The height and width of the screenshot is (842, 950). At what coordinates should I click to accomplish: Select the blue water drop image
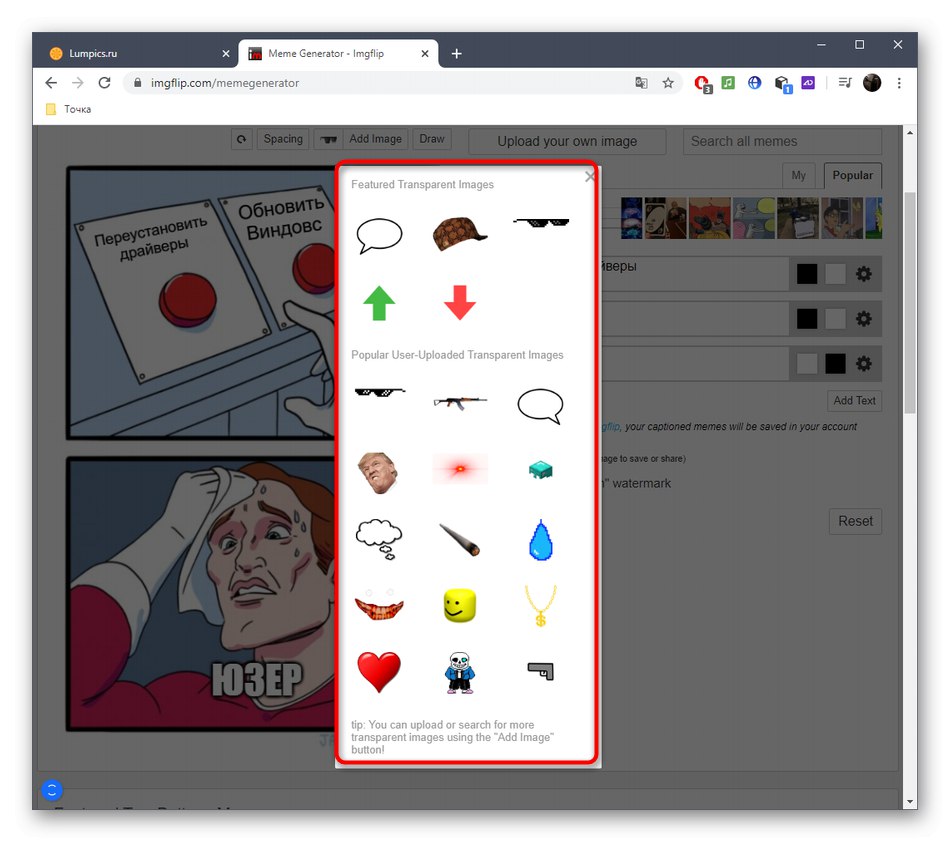tap(540, 540)
